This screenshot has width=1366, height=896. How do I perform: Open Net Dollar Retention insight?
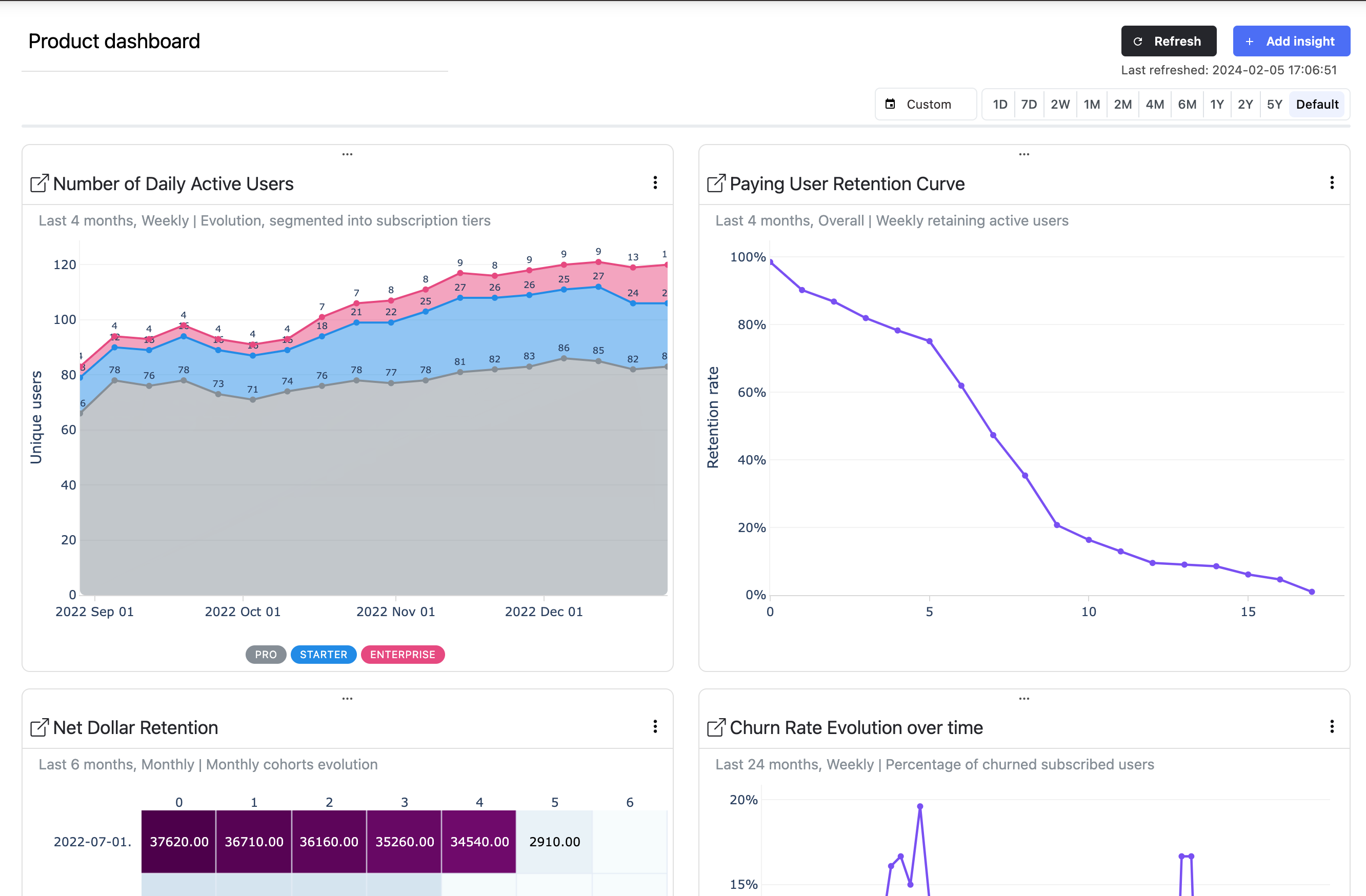click(39, 727)
